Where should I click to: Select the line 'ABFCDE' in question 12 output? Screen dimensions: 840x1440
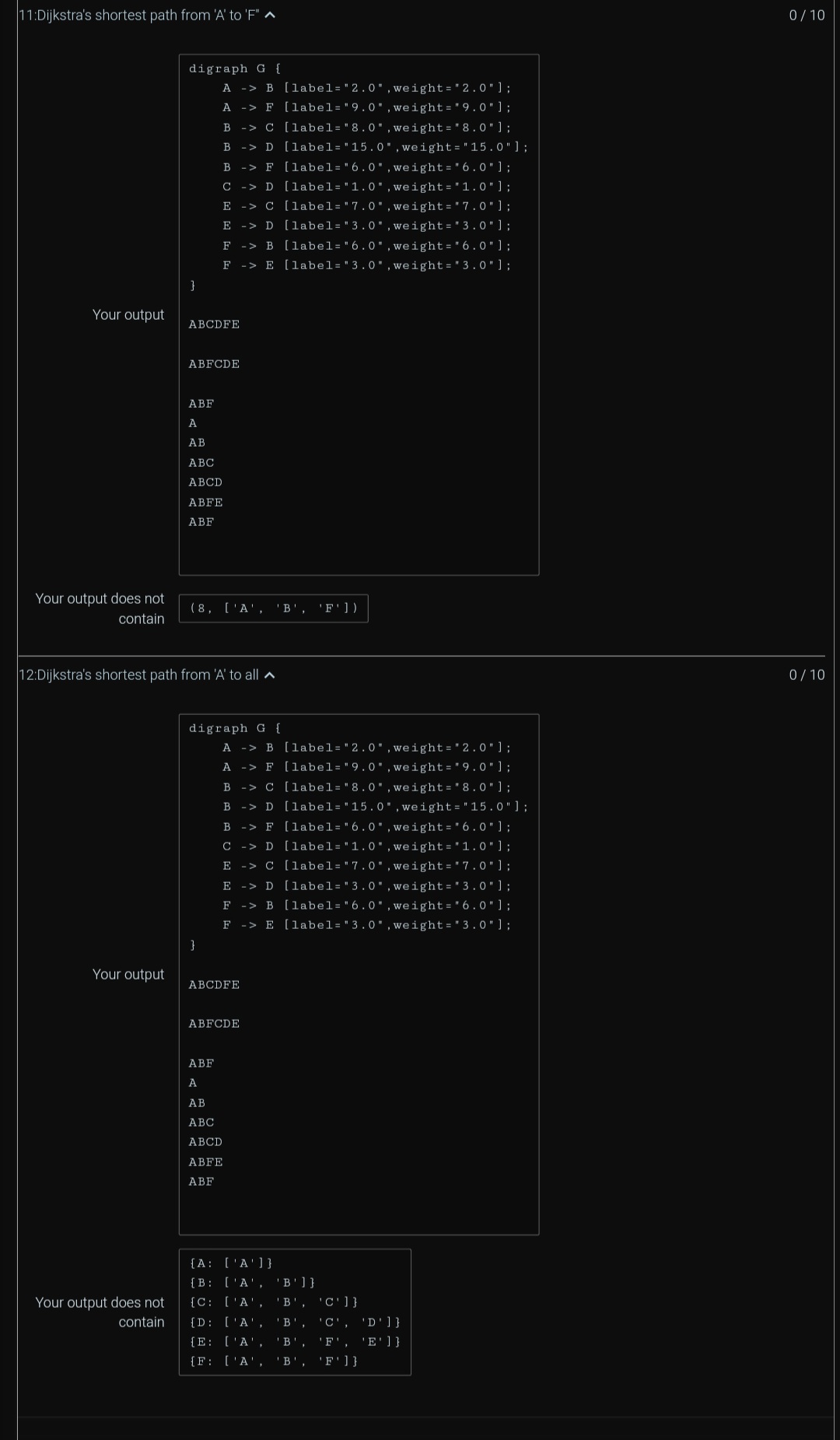(x=213, y=1023)
